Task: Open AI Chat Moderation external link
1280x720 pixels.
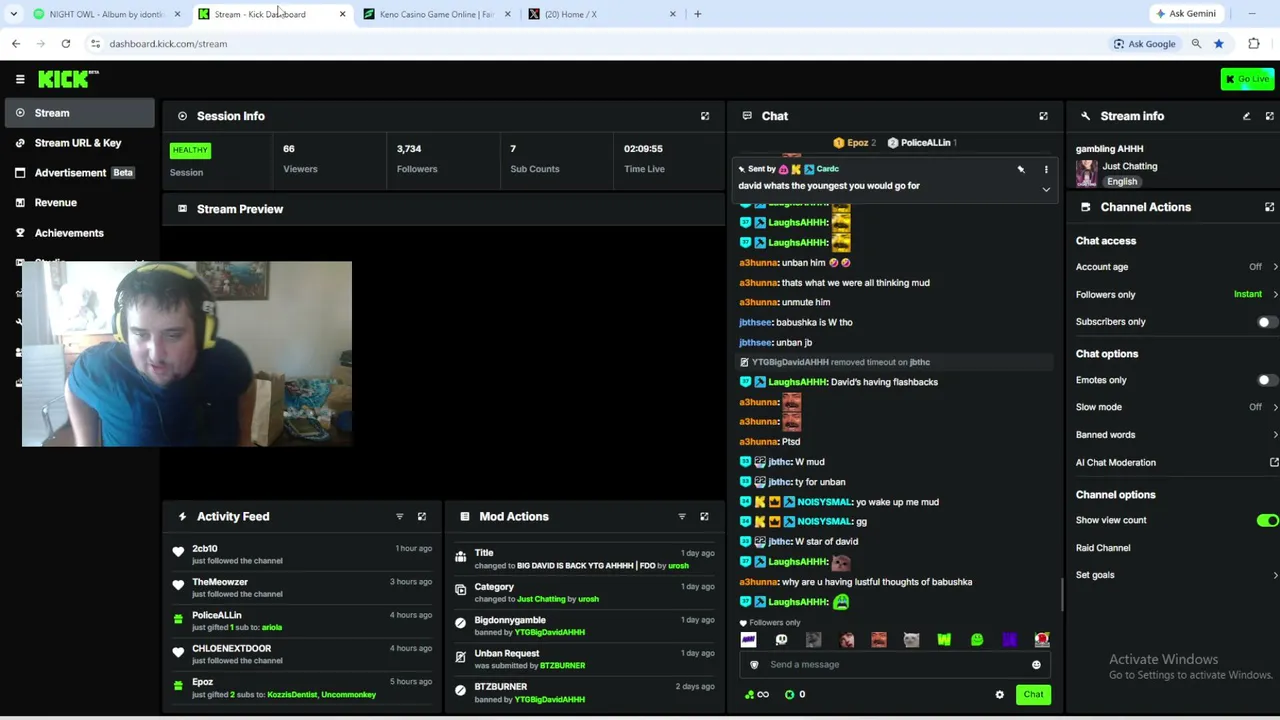Action: click(x=1274, y=462)
